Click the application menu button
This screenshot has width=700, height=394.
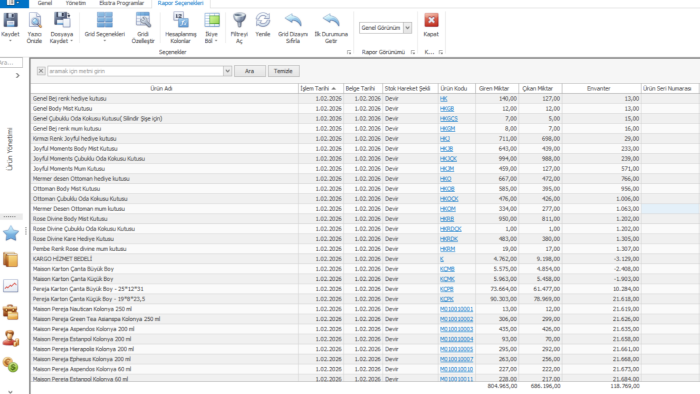(13, 3)
